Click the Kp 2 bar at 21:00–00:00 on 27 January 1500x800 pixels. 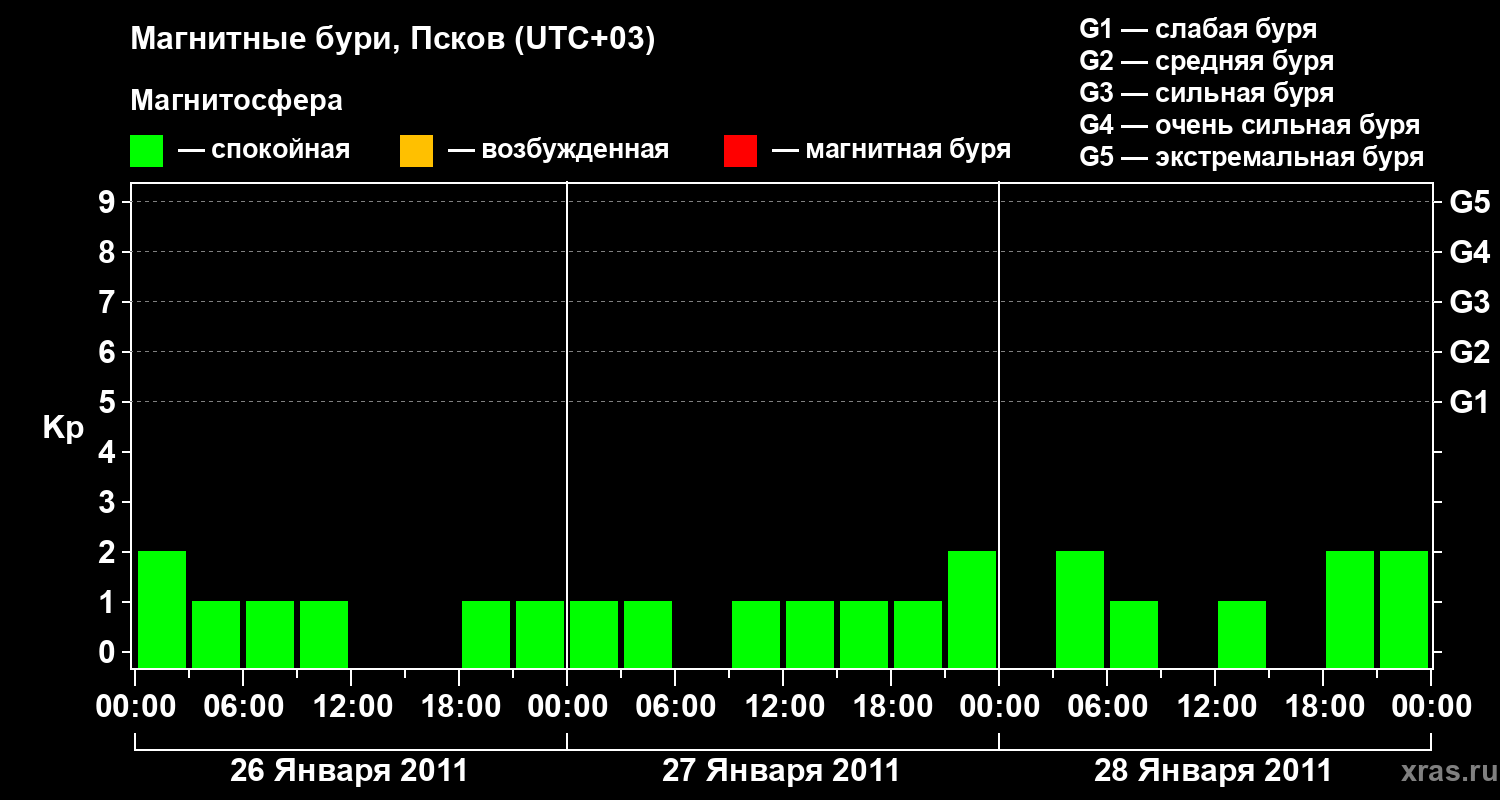pyautogui.click(x=972, y=609)
